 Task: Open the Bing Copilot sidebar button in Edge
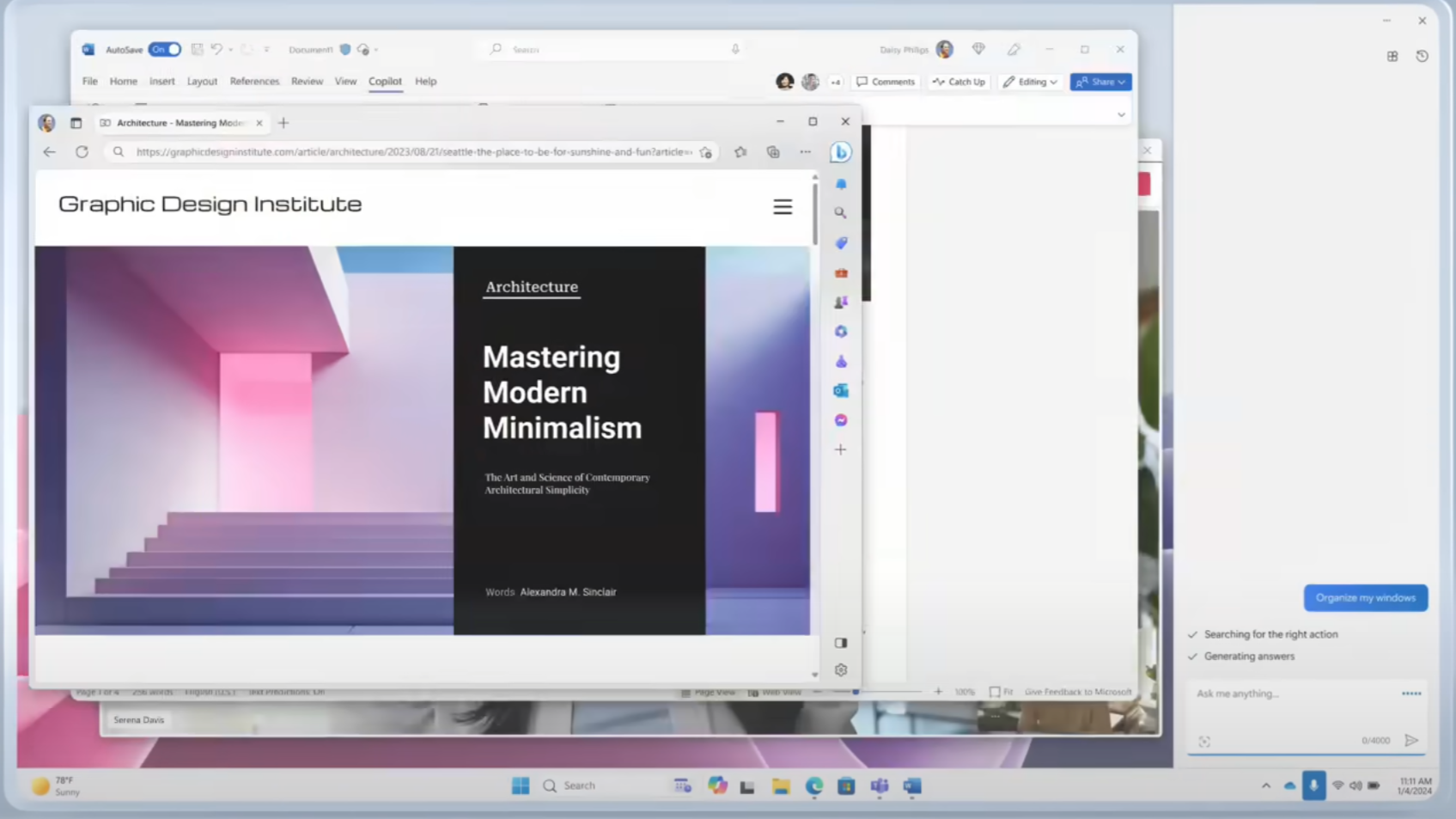tap(841, 152)
